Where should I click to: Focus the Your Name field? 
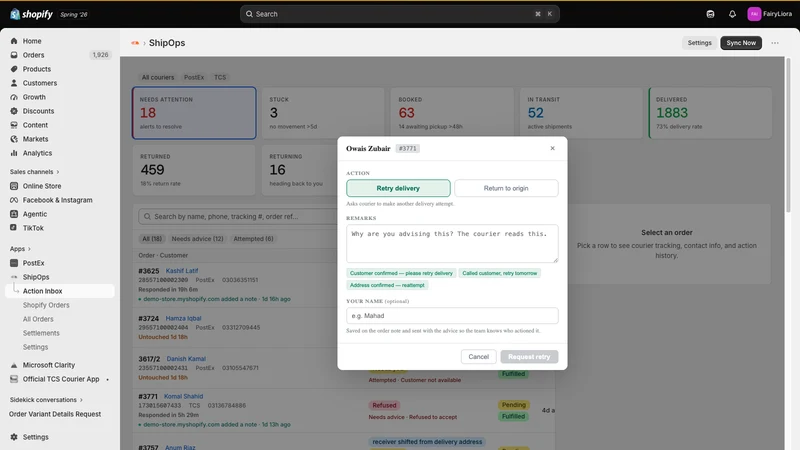coord(452,316)
